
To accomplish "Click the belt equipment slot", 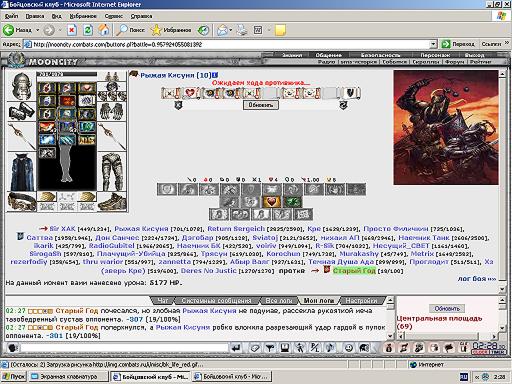I will [21, 201].
